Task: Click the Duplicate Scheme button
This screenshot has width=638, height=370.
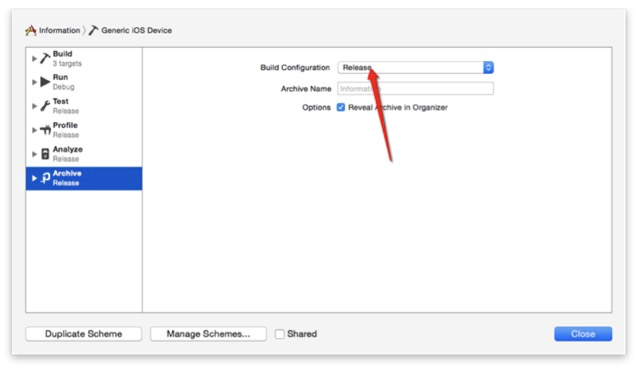Action: click(x=83, y=334)
